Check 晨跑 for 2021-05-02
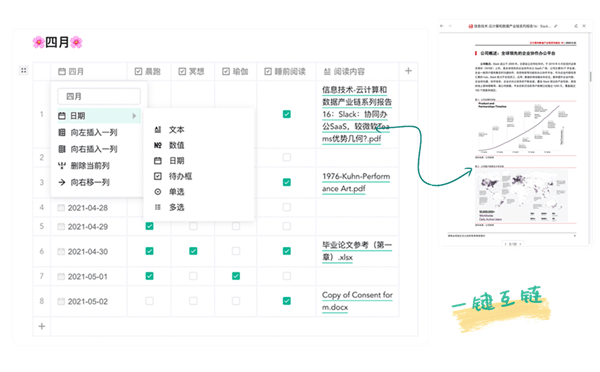Image resolution: width=600 pixels, height=372 pixels. point(150,301)
